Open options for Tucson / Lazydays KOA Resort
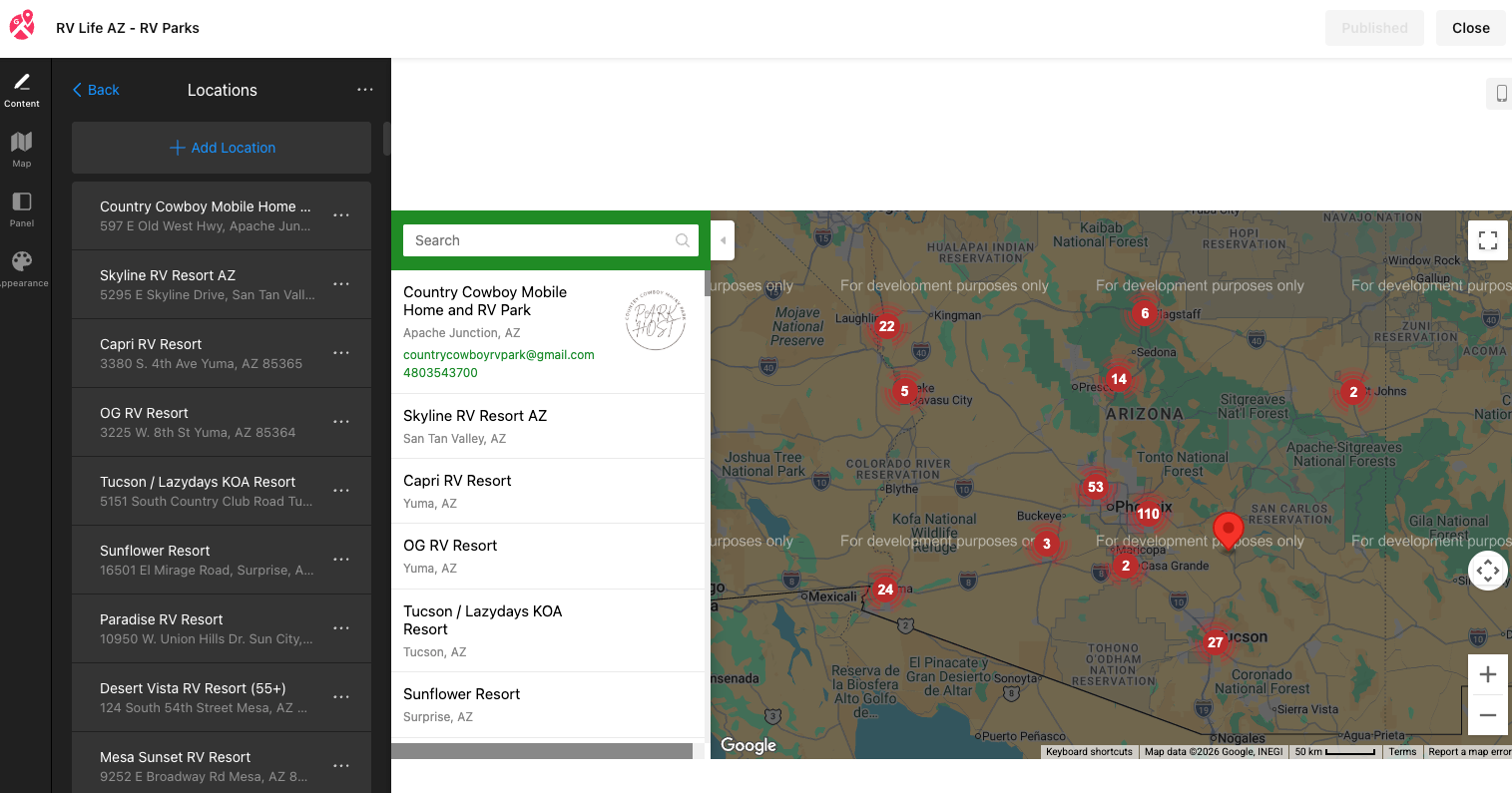 pyautogui.click(x=341, y=491)
